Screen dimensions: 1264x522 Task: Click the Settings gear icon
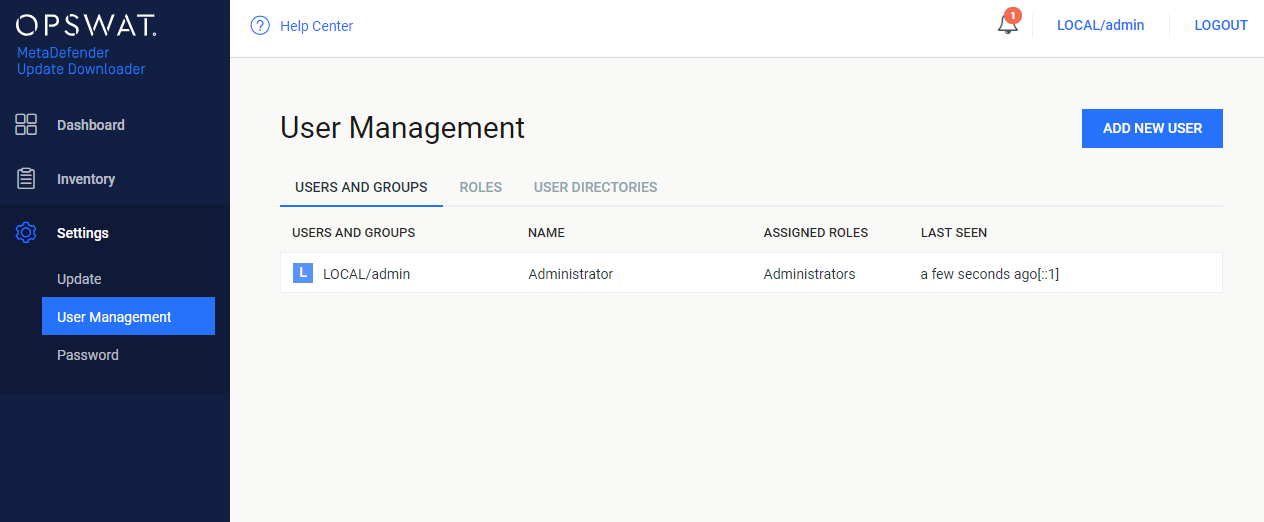pyautogui.click(x=26, y=233)
